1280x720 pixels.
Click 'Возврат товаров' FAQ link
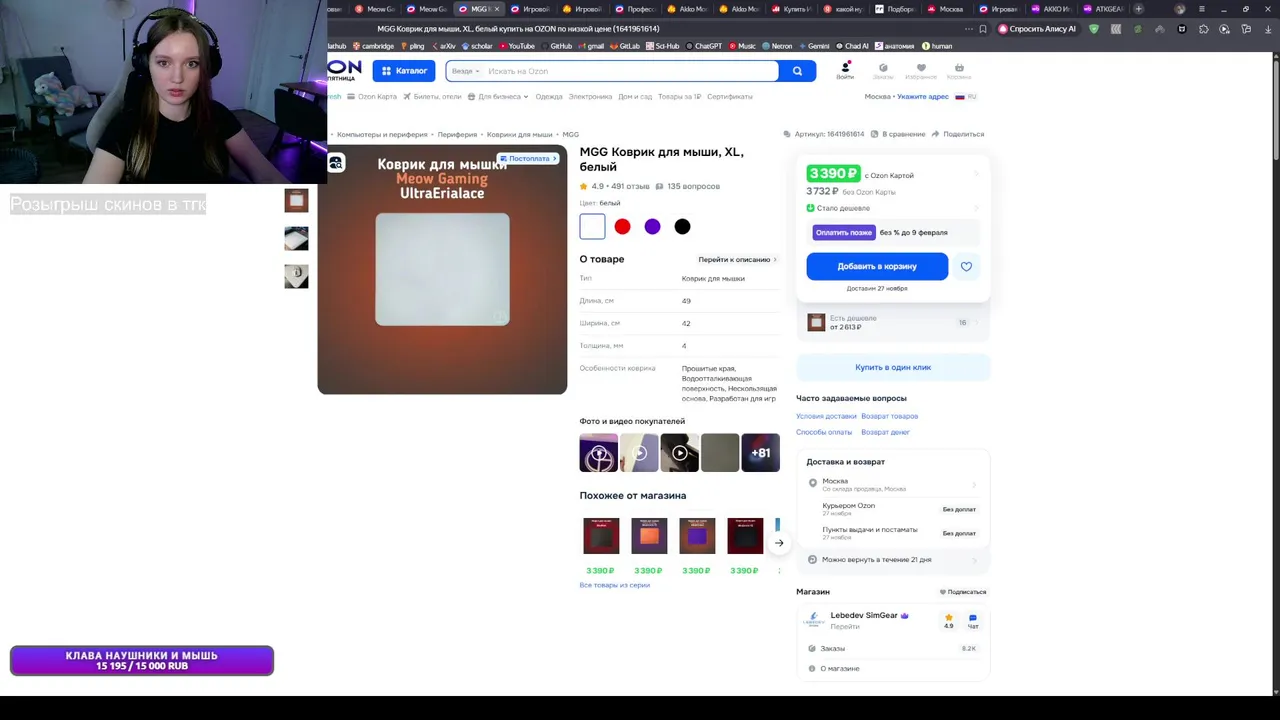click(x=889, y=416)
